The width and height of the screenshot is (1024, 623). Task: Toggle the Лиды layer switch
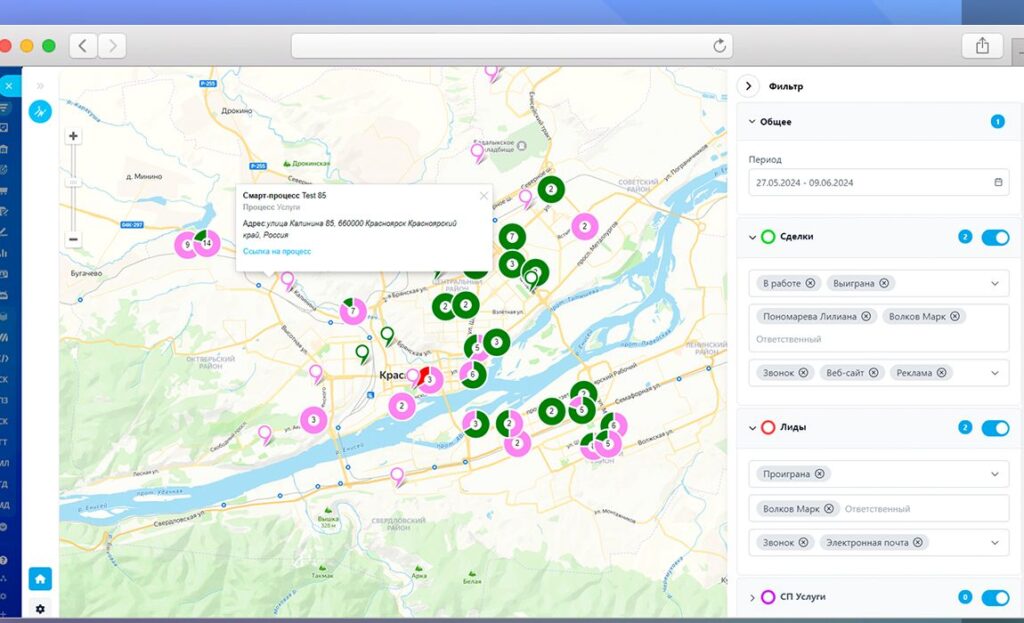pos(995,428)
